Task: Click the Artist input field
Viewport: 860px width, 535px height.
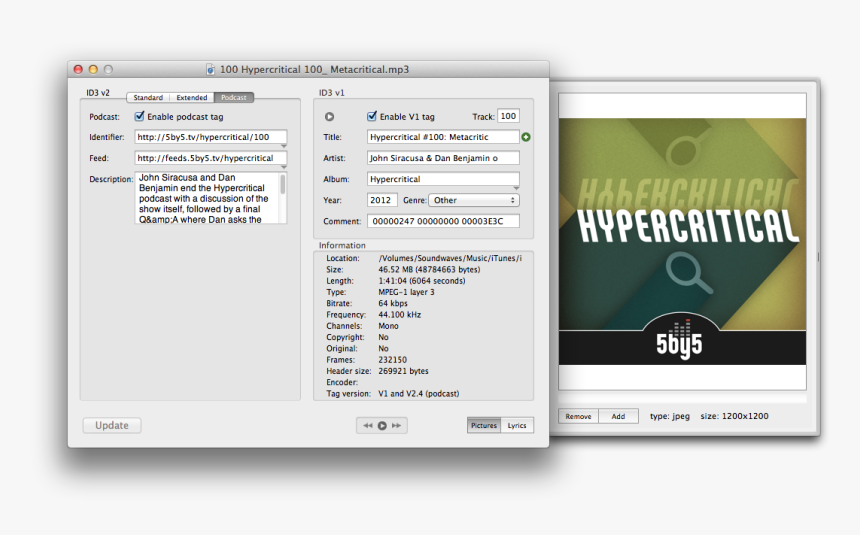Action: [x=443, y=158]
